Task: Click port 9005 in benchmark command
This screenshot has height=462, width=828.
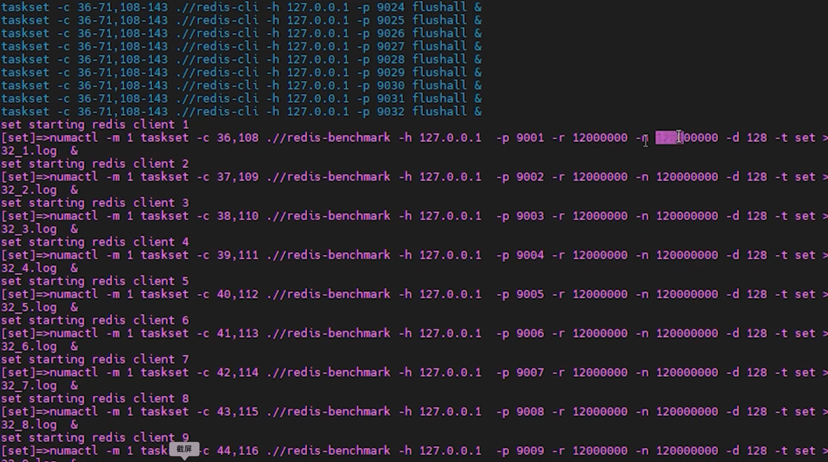Action: coord(530,294)
